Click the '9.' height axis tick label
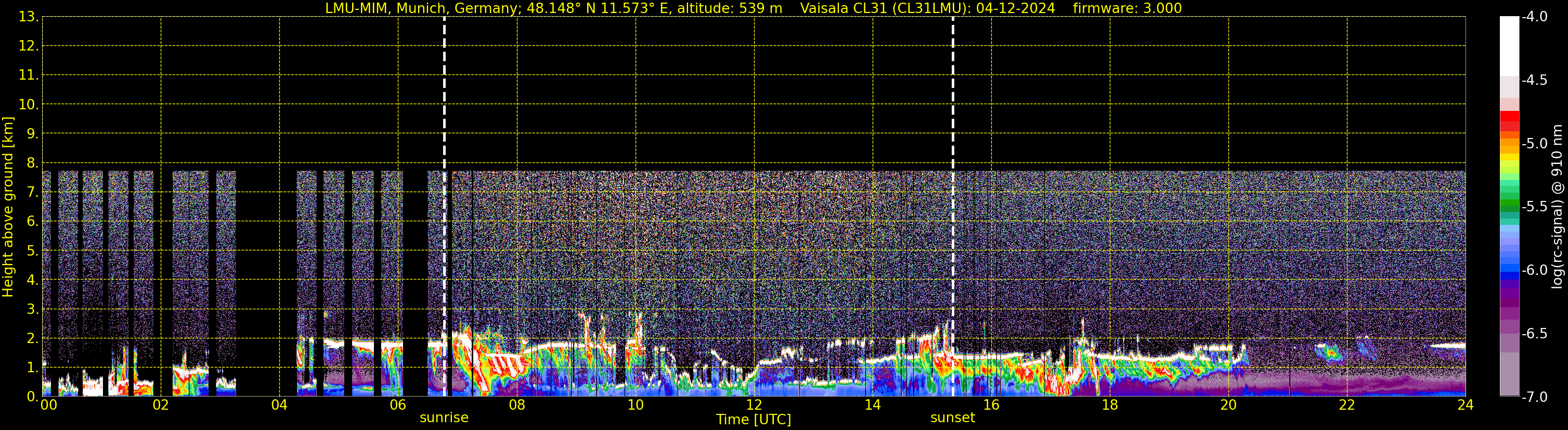This screenshot has height=430, width=1568. click(x=32, y=134)
